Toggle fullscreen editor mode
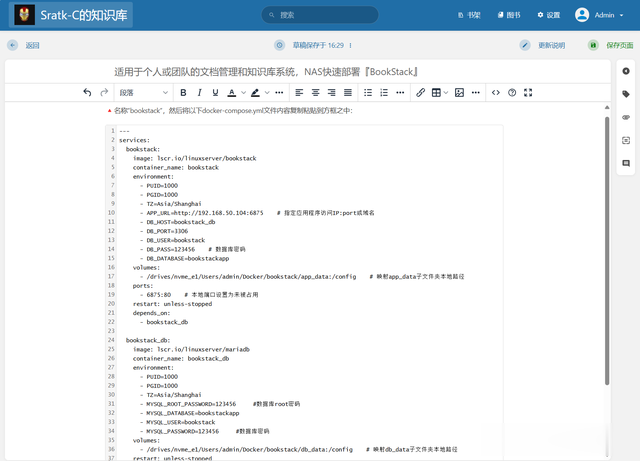Viewport: 640px width, 461px height. click(x=528, y=93)
